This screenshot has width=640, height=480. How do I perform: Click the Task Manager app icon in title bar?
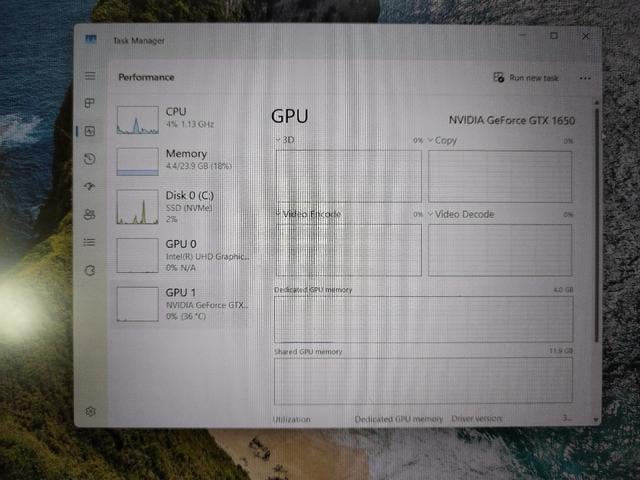91,39
